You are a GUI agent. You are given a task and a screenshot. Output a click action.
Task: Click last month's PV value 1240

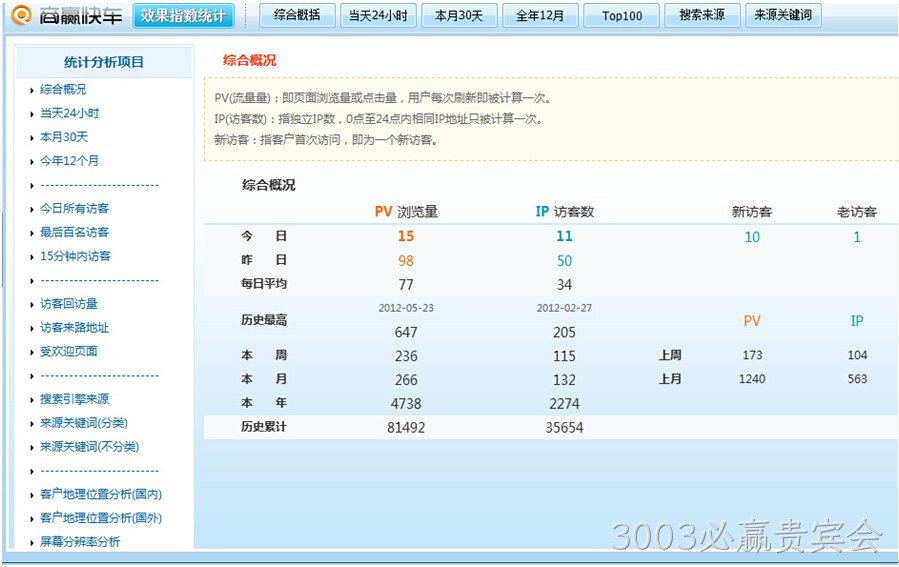(752, 379)
